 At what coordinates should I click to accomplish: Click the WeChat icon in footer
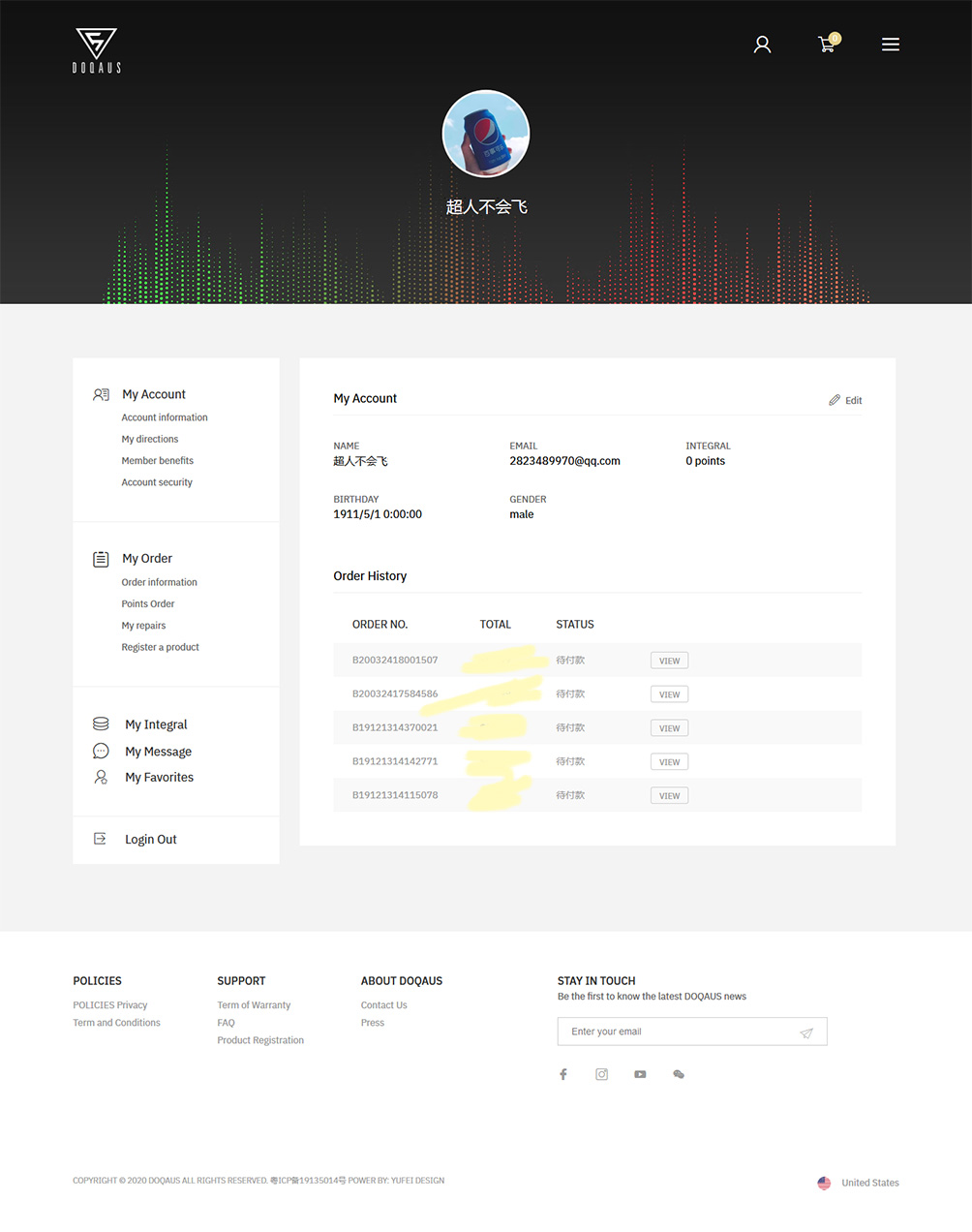(x=679, y=1074)
